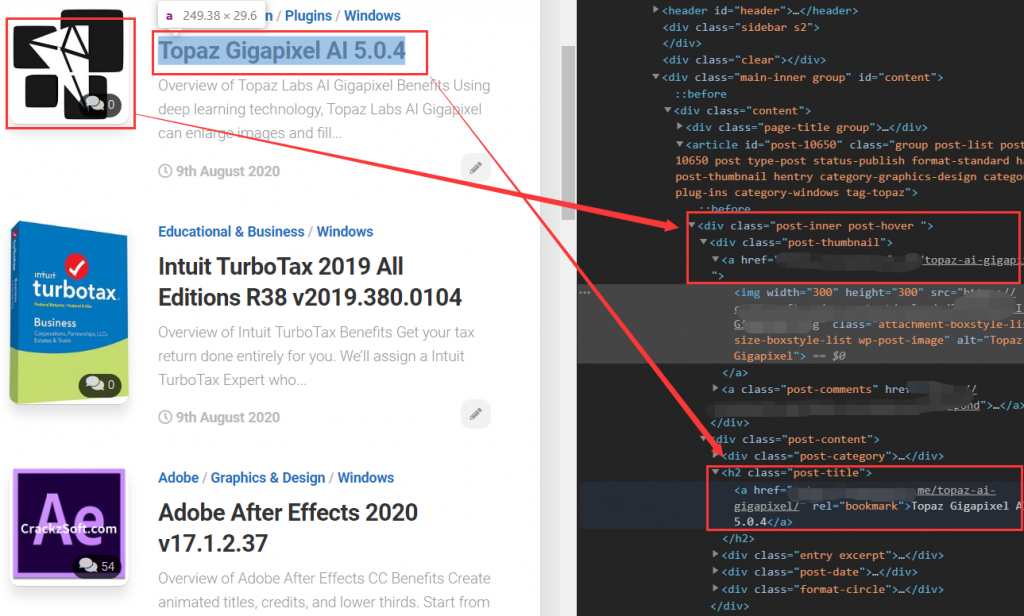1024x616 pixels.
Task: Click the Plugins category link
Action: (x=308, y=16)
